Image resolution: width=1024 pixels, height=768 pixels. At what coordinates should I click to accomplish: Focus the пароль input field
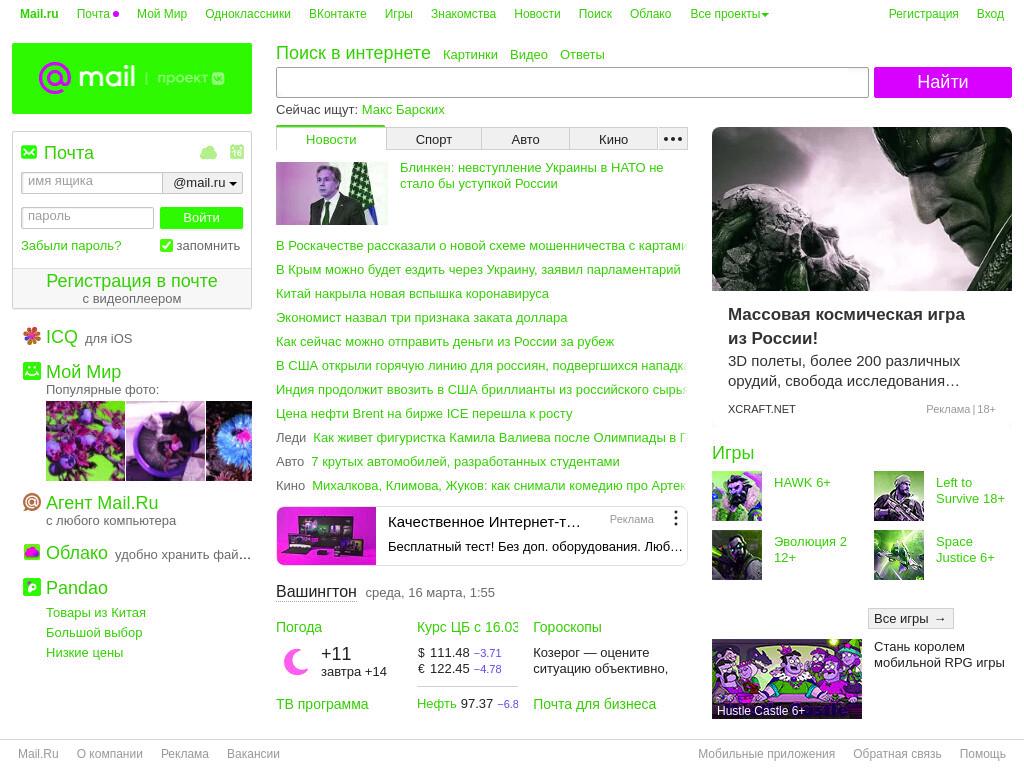coord(88,217)
